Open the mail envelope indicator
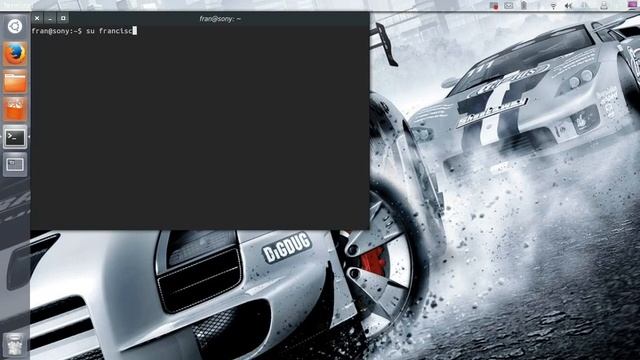 pyautogui.click(x=509, y=5)
